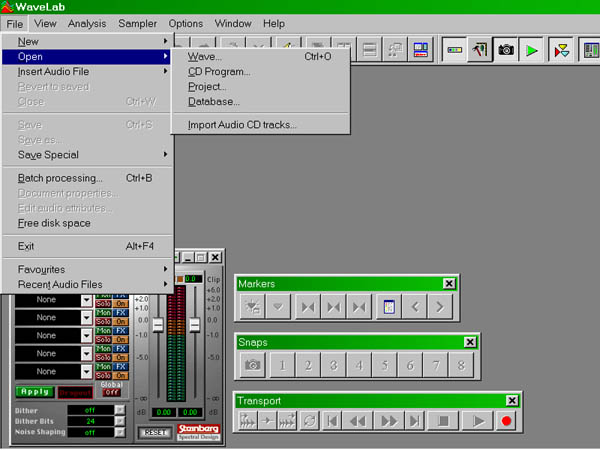Select Free disk space menu entry
Viewport: 600px width, 450px height.
[87, 223]
